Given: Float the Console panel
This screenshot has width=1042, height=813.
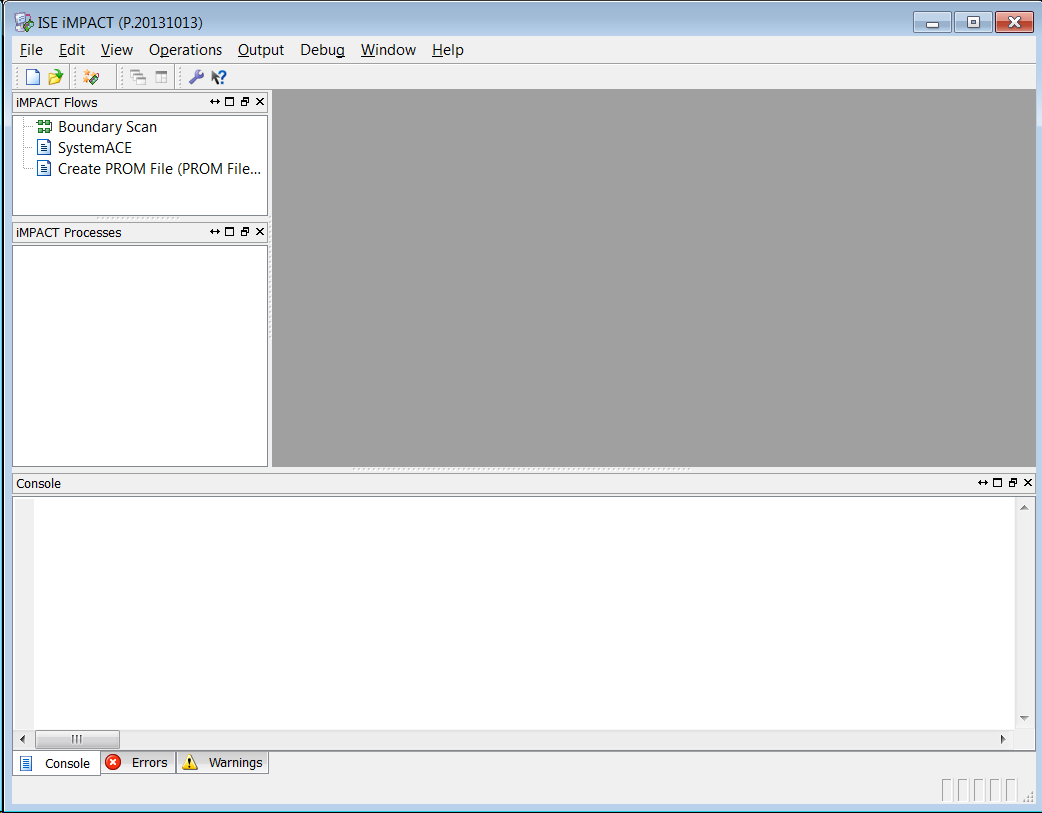Looking at the screenshot, I should (x=1013, y=483).
